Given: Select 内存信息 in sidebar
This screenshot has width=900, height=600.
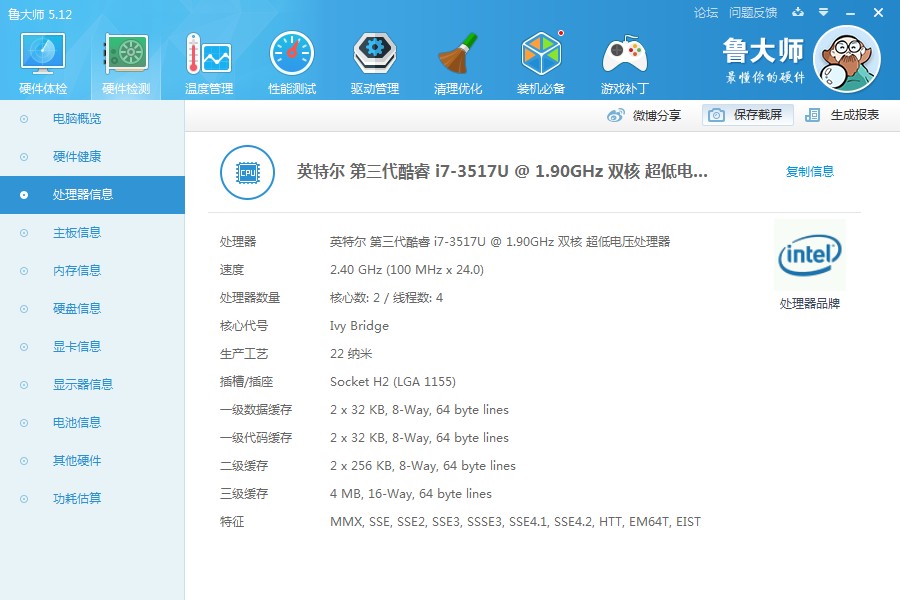Looking at the screenshot, I should click(92, 270).
